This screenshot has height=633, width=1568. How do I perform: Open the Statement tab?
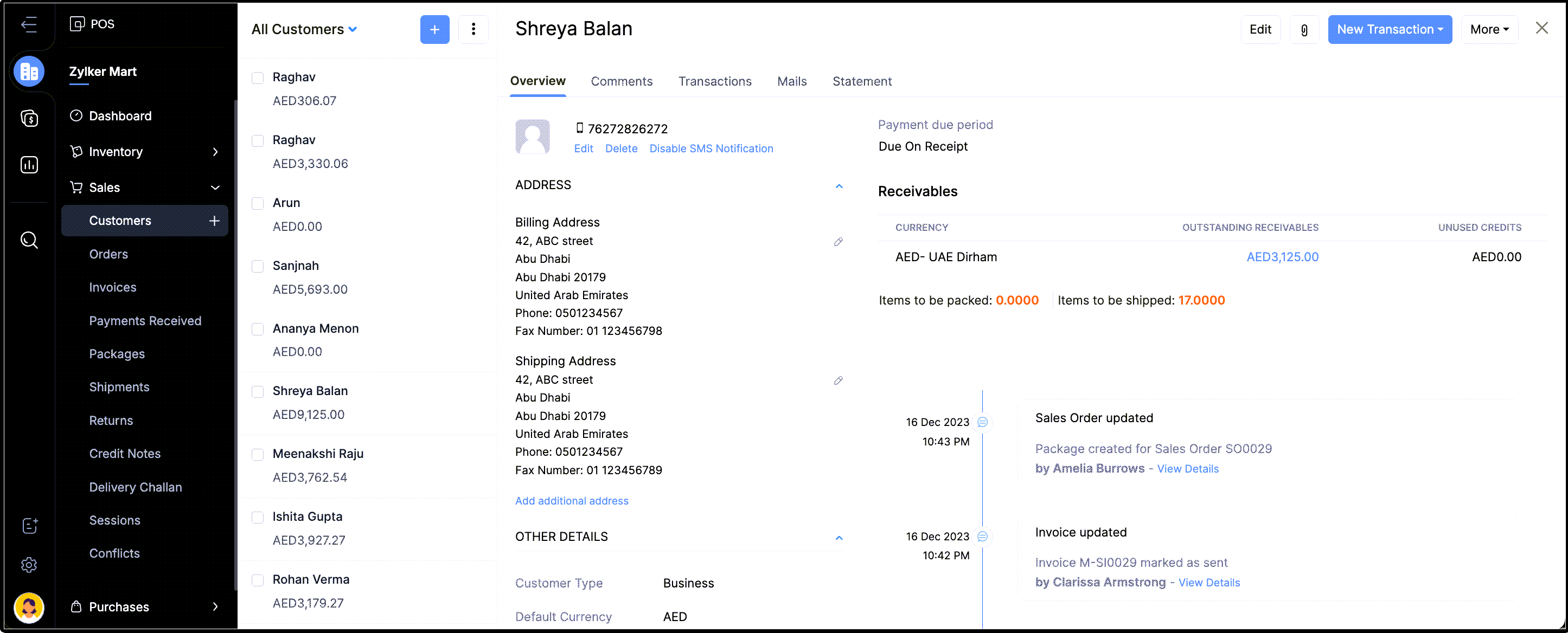click(x=861, y=81)
